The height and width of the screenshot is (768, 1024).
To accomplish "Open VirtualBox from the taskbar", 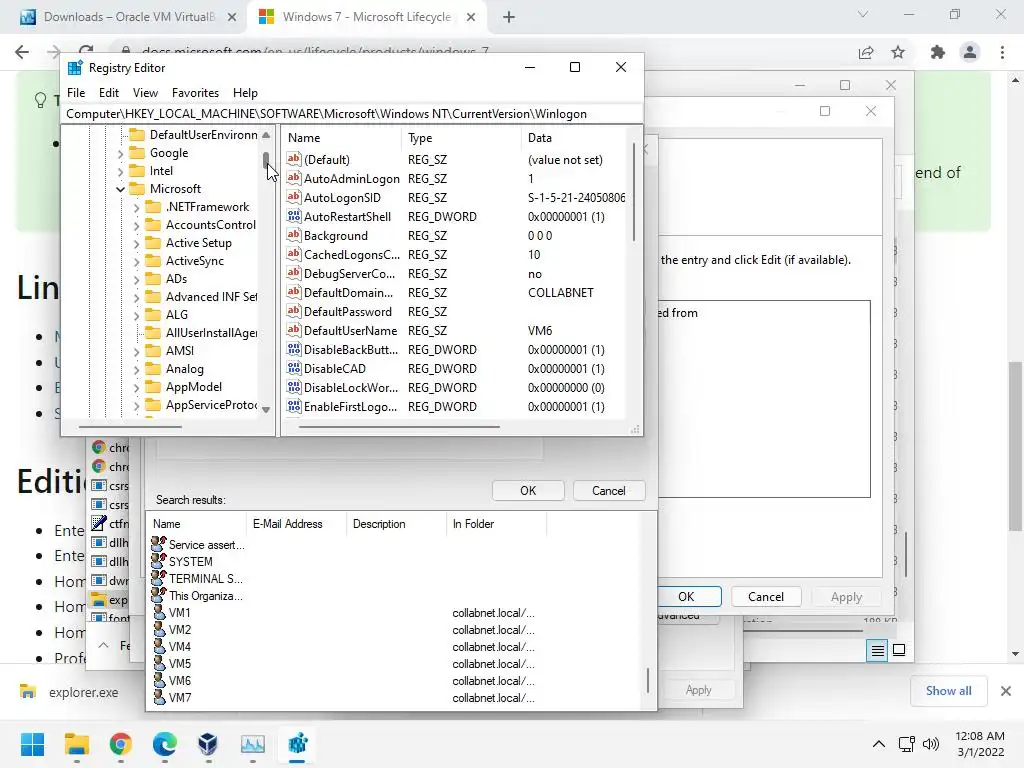I will [208, 744].
